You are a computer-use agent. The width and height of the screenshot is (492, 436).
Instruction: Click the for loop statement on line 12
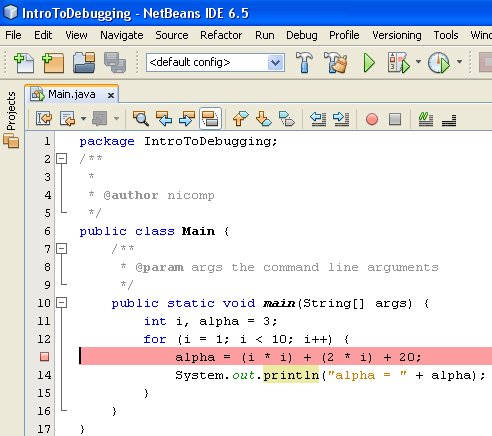(246, 339)
